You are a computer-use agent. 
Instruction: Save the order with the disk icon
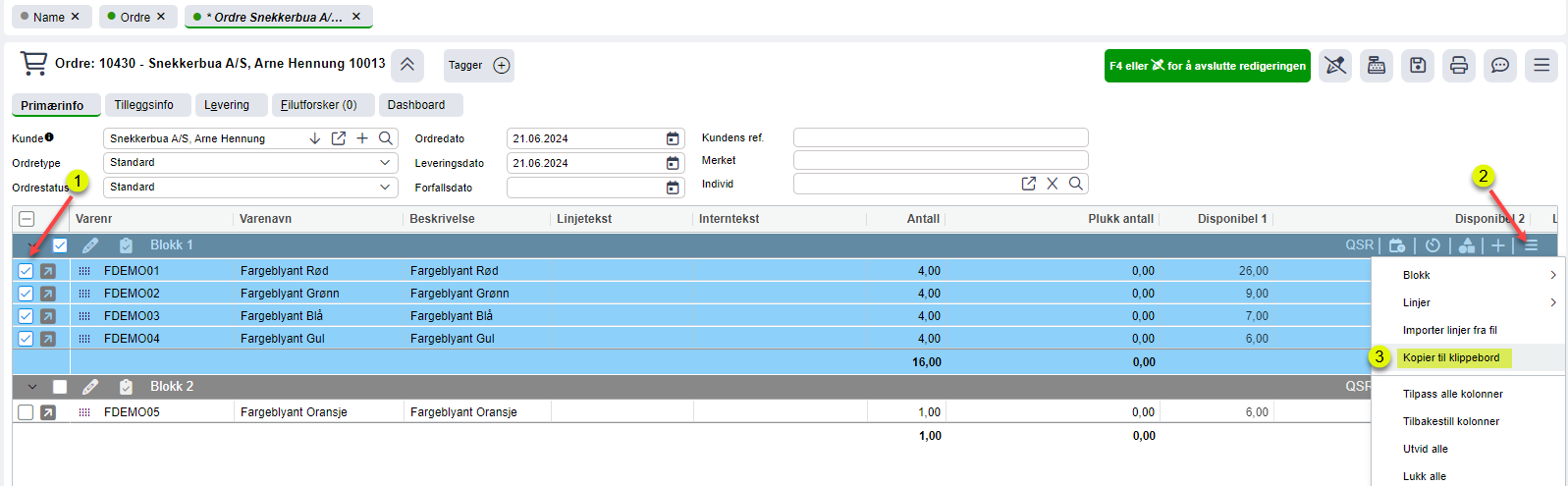coord(1418,66)
